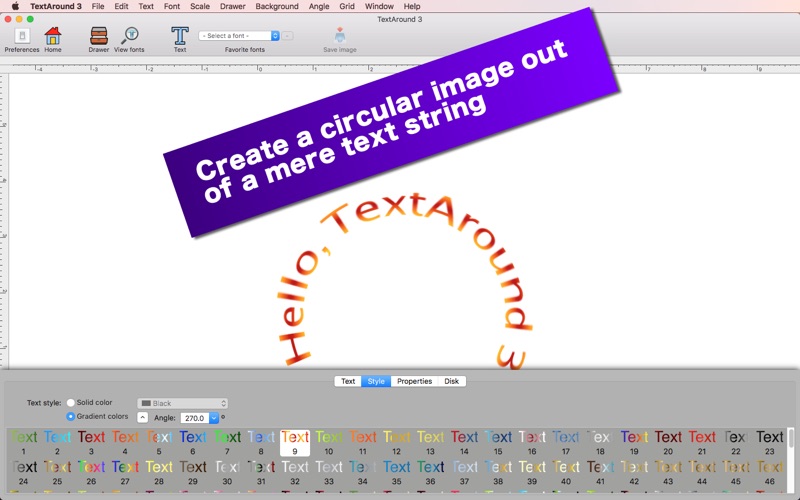This screenshot has height=500, width=800.
Task: Choose gradient style swatch 46
Action: click(x=769, y=472)
